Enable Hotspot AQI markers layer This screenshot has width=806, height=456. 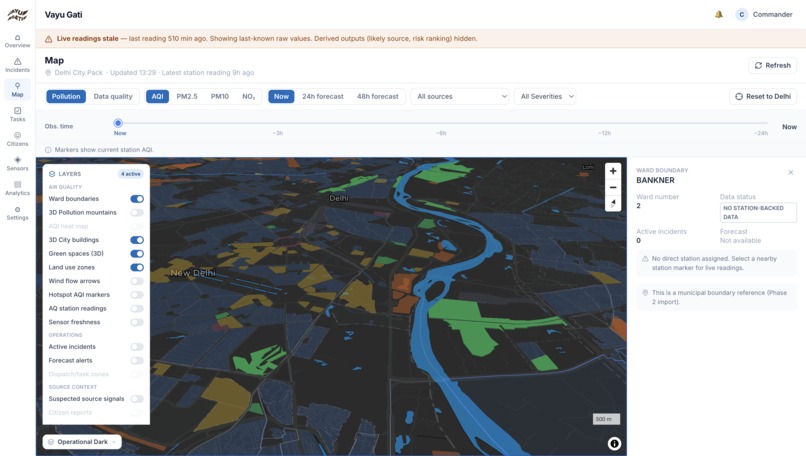[x=137, y=295]
